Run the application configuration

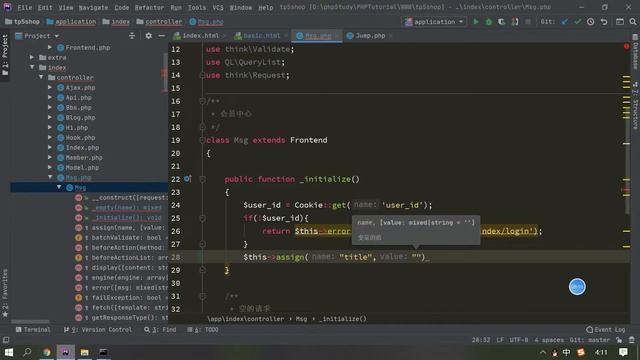476,22
